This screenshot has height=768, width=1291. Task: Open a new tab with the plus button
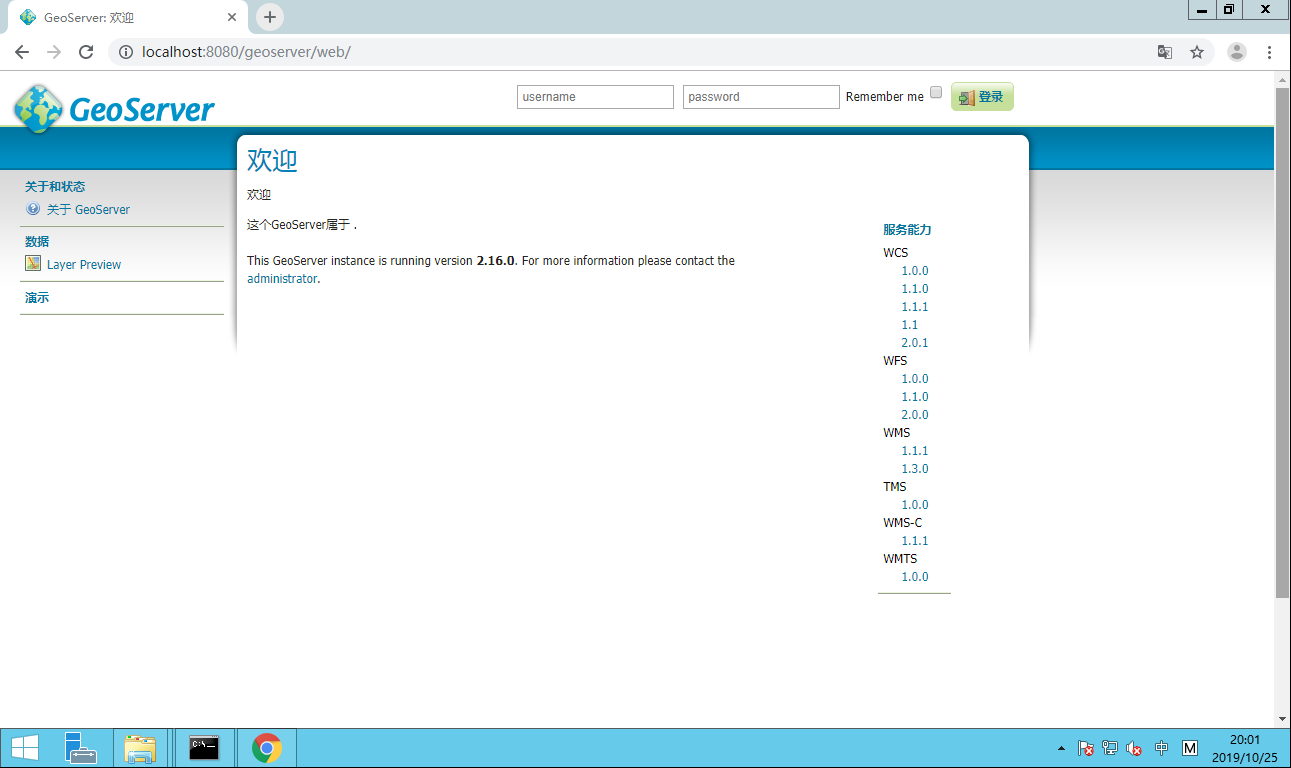point(270,17)
